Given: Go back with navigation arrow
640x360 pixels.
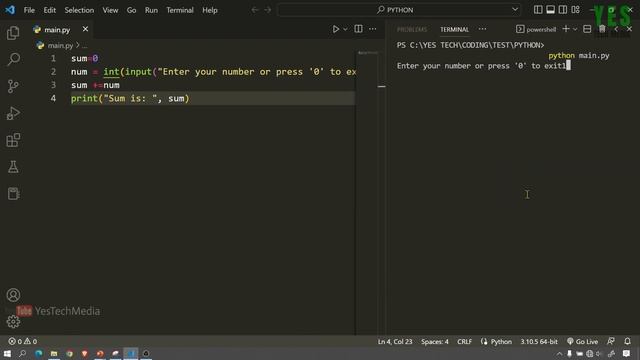Looking at the screenshot, I should coord(255,10).
